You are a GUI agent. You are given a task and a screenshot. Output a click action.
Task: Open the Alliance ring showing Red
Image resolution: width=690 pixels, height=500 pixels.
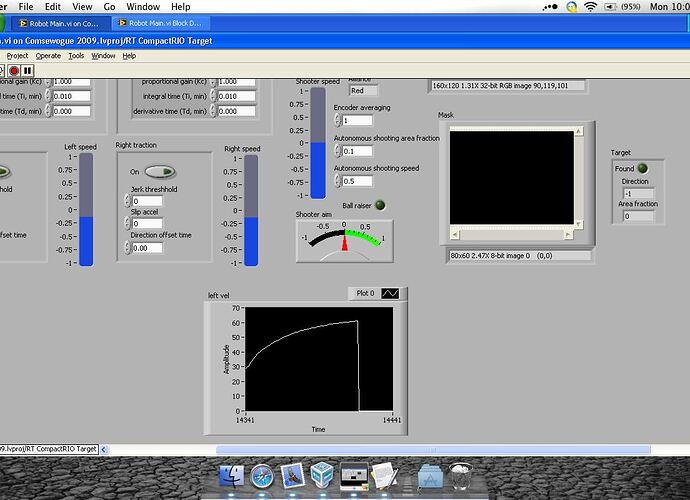[363, 91]
